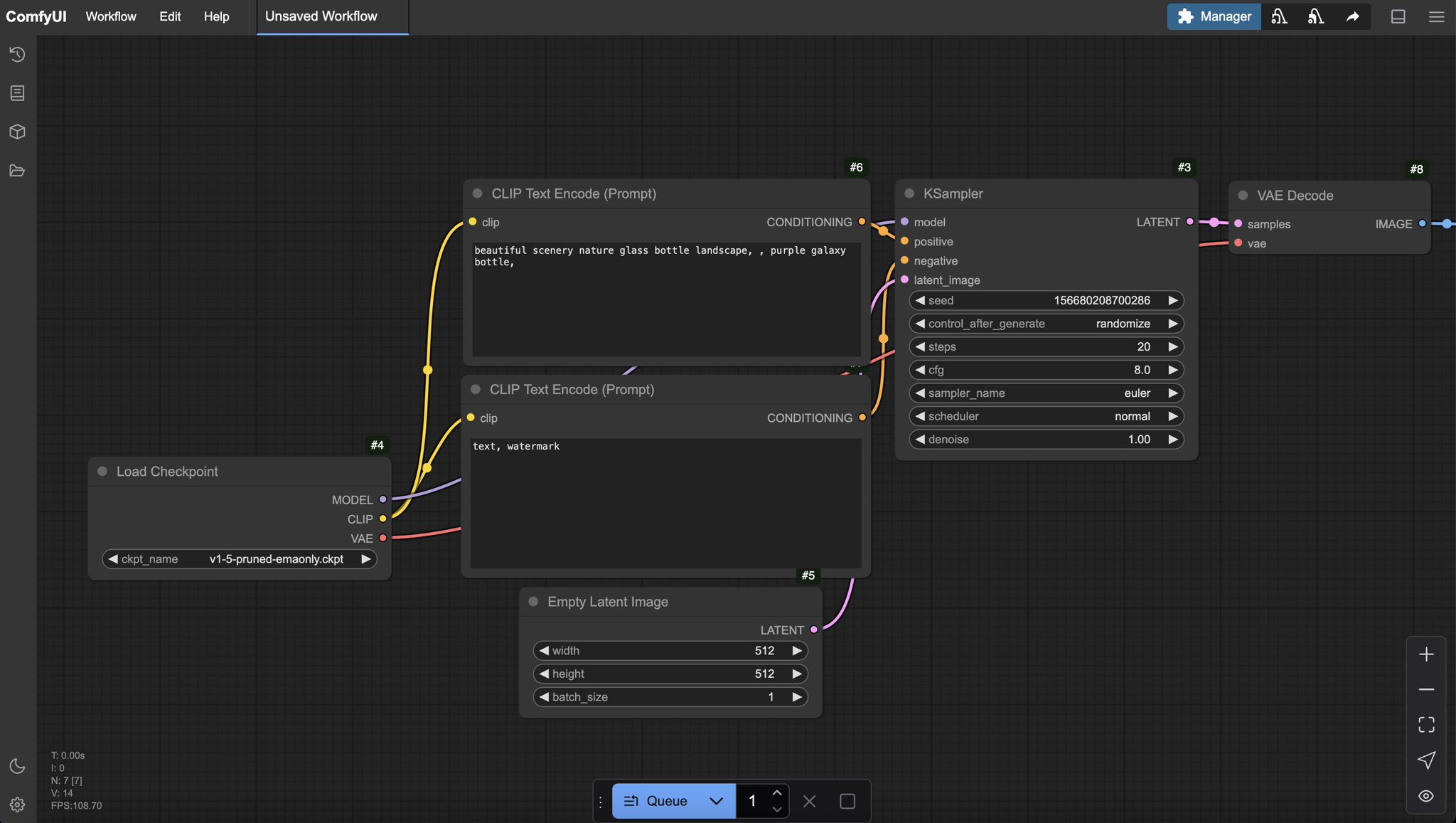The width and height of the screenshot is (1456, 823).
Task: Decrease height with left arrow
Action: [544, 674]
